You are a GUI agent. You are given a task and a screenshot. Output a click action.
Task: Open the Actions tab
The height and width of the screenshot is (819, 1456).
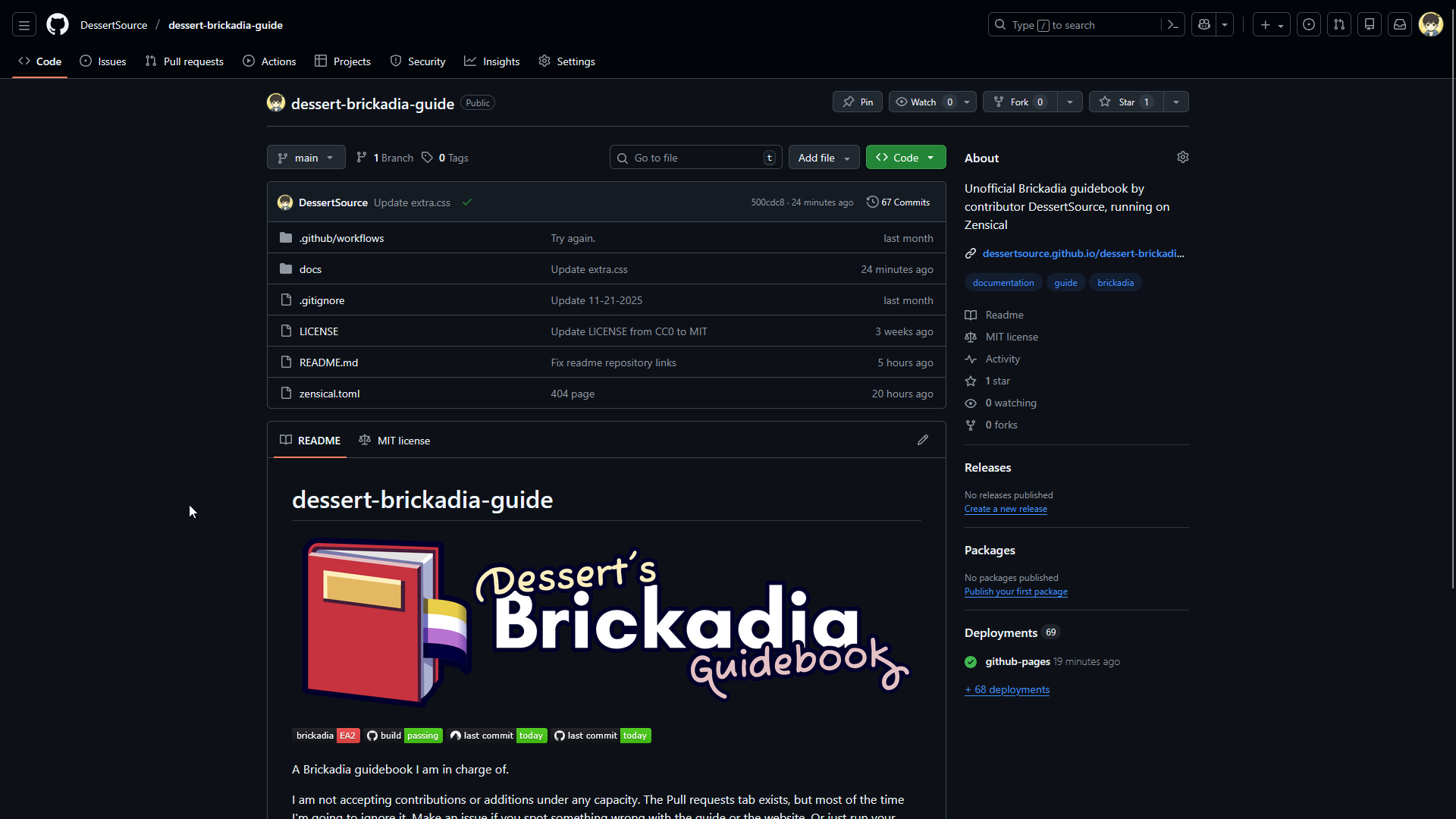(x=269, y=61)
